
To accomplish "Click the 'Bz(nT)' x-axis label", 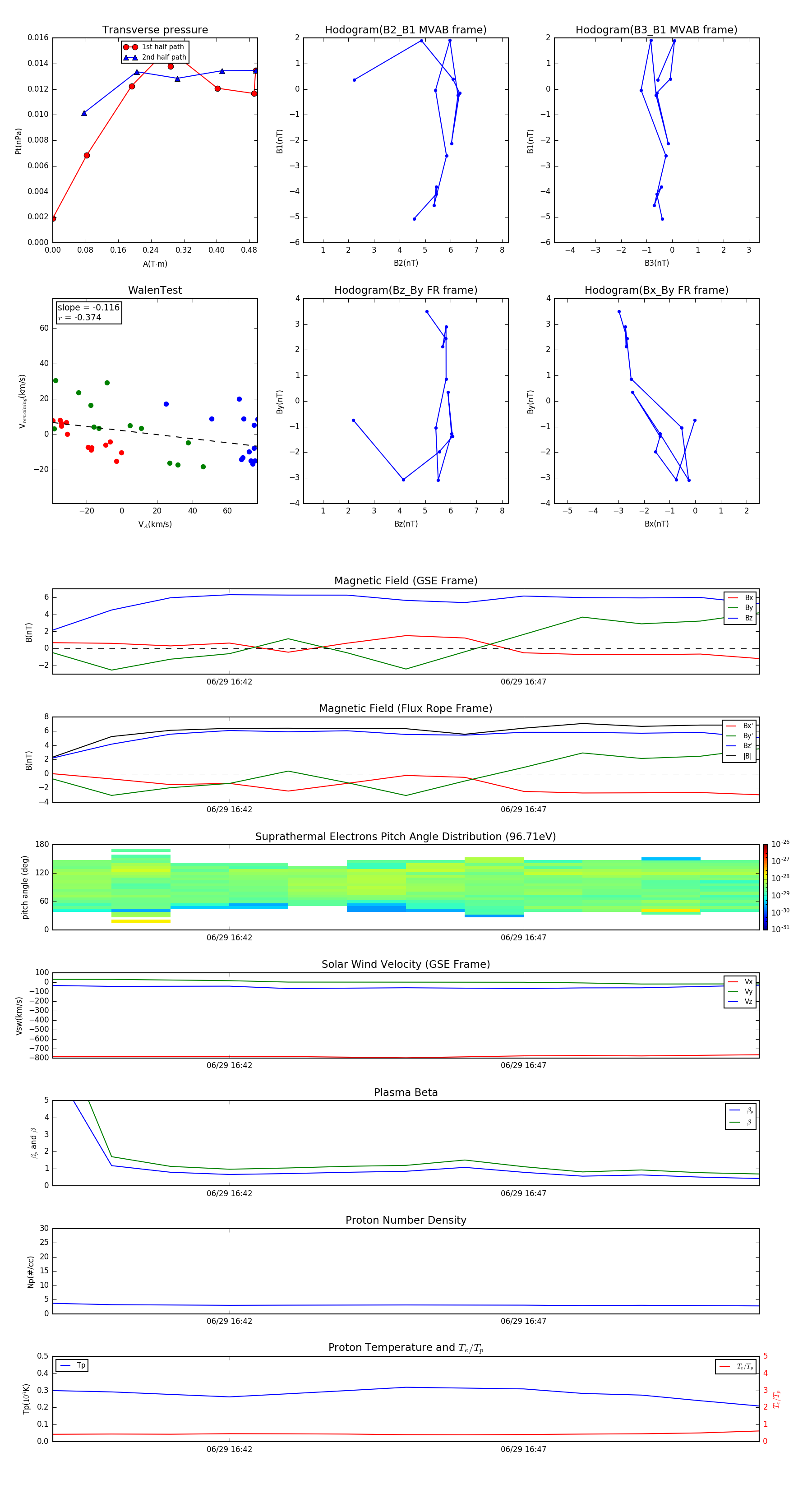I will click(406, 524).
